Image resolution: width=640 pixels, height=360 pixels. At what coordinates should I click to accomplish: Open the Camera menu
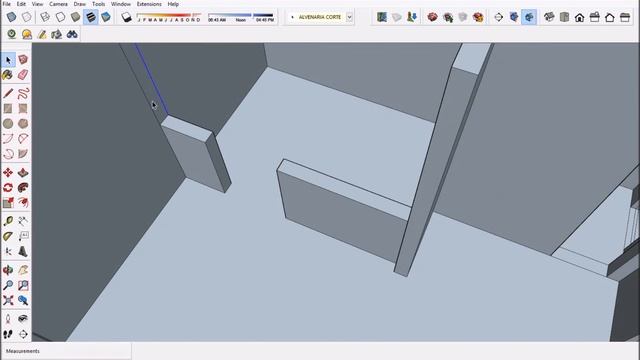[58, 4]
